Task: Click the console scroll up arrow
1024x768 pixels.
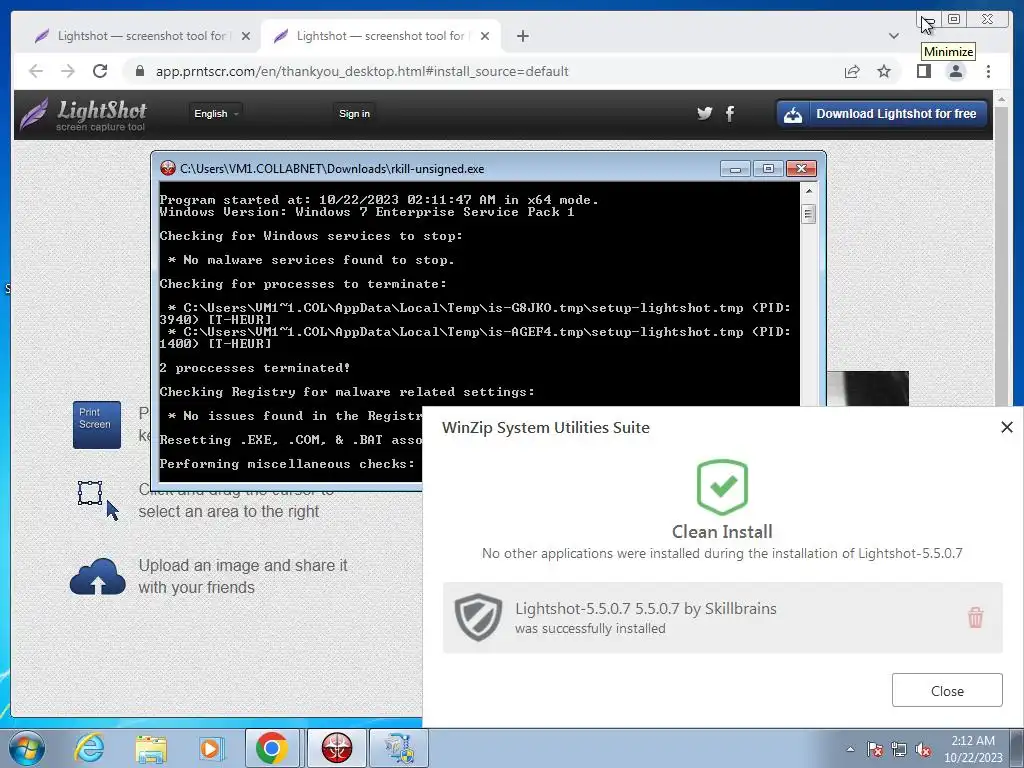Action: click(808, 191)
